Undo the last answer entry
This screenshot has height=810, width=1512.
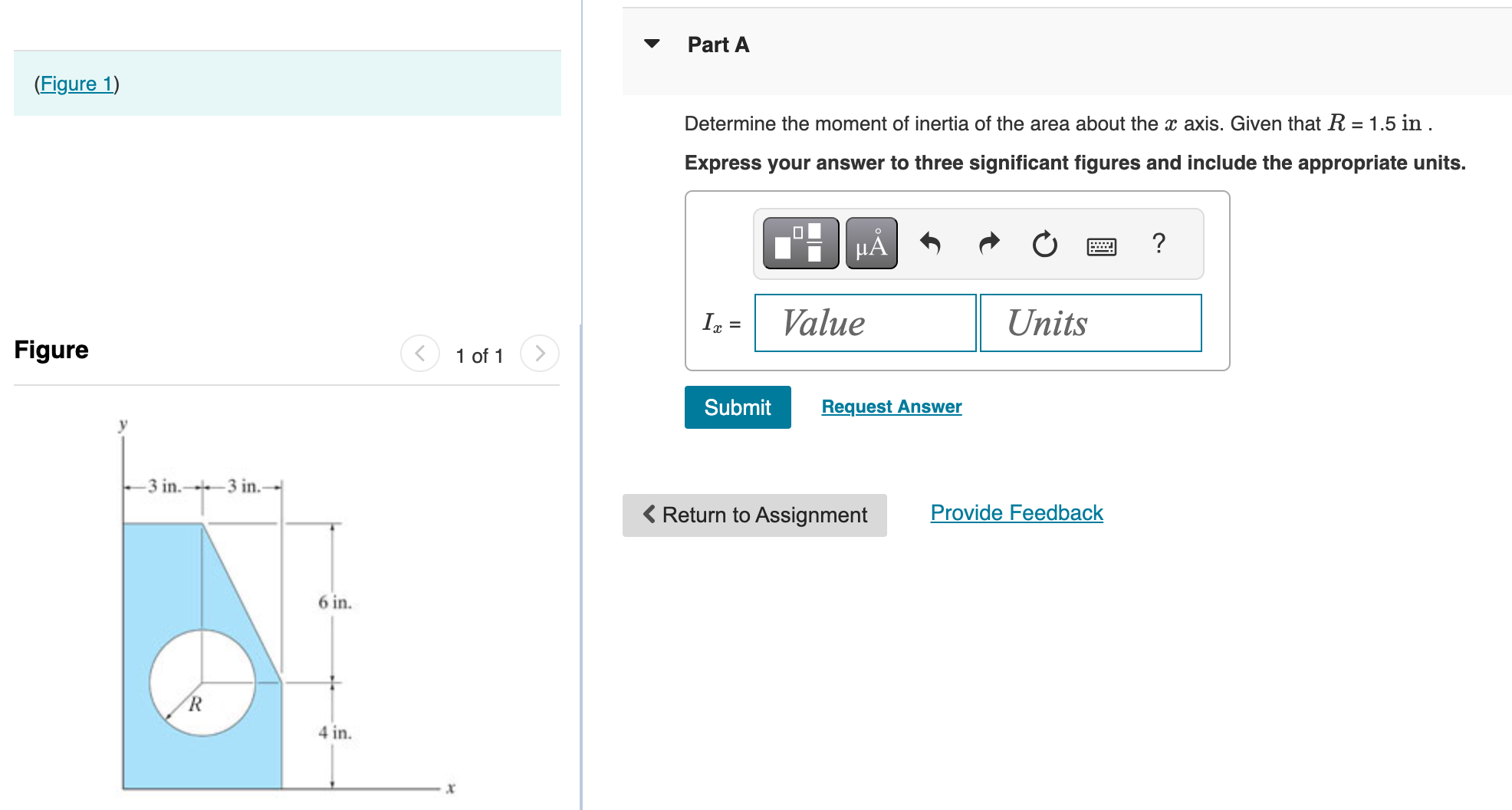[x=930, y=244]
